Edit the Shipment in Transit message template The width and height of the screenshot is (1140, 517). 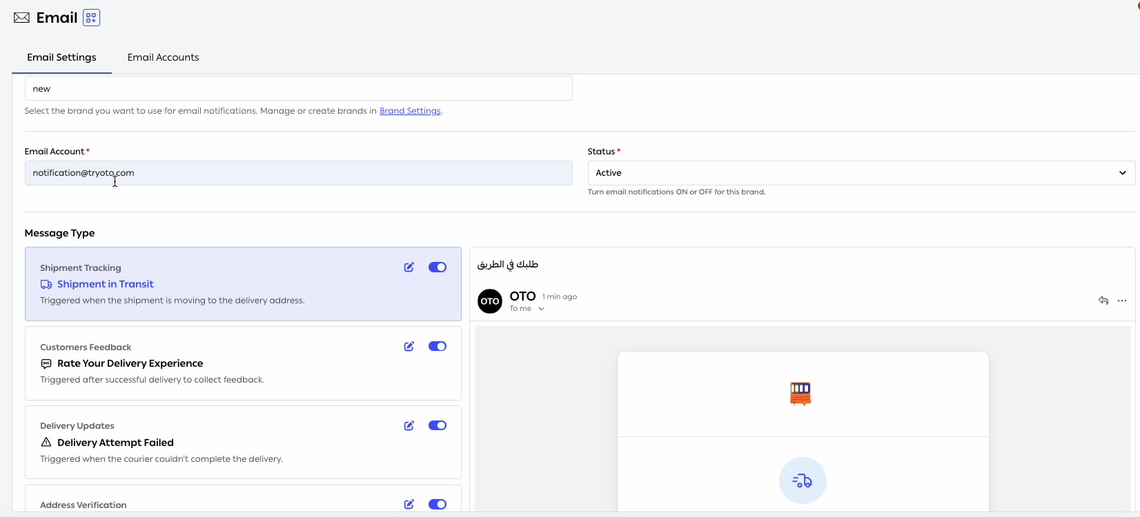coord(409,268)
